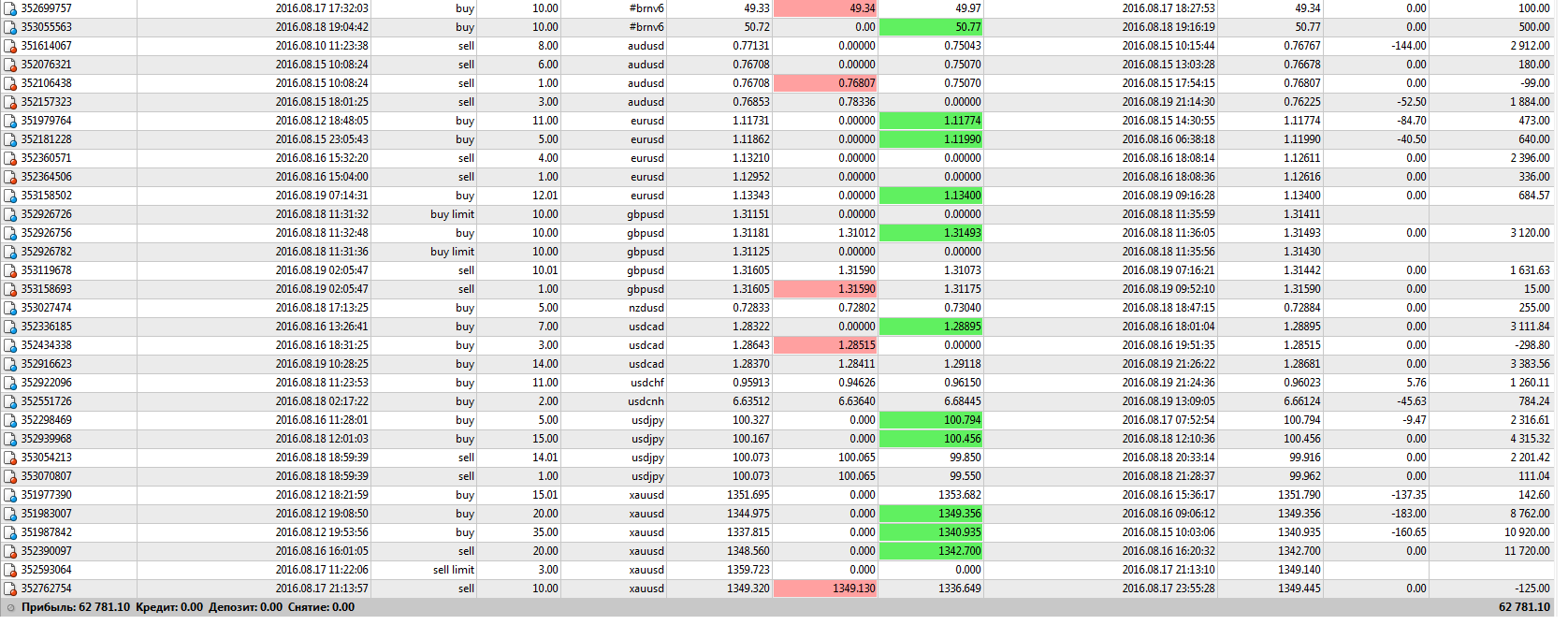This screenshot has width=1568, height=625.
Task: Select the pending order icon of 352926782
Action: coord(10,252)
